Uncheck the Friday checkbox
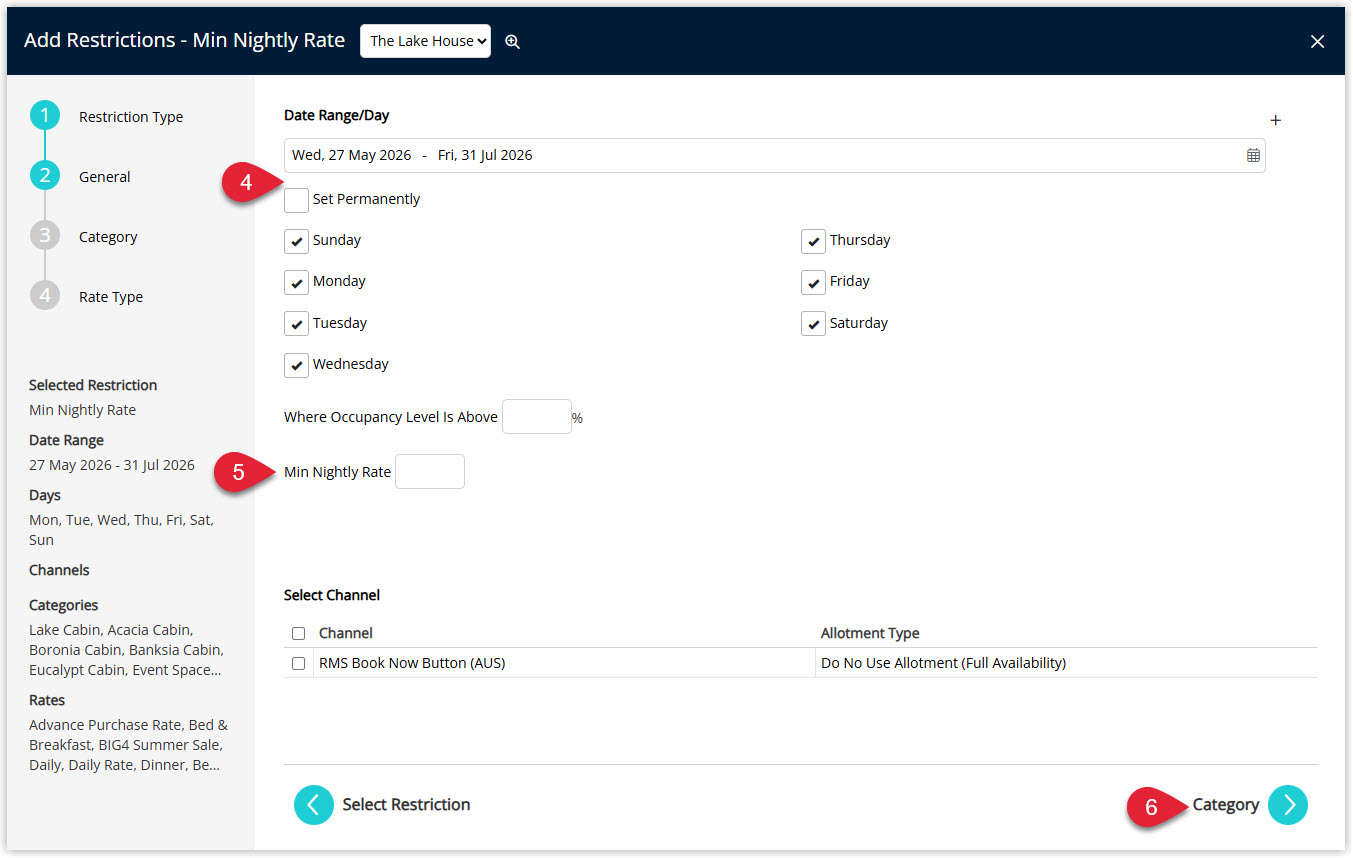 (813, 282)
